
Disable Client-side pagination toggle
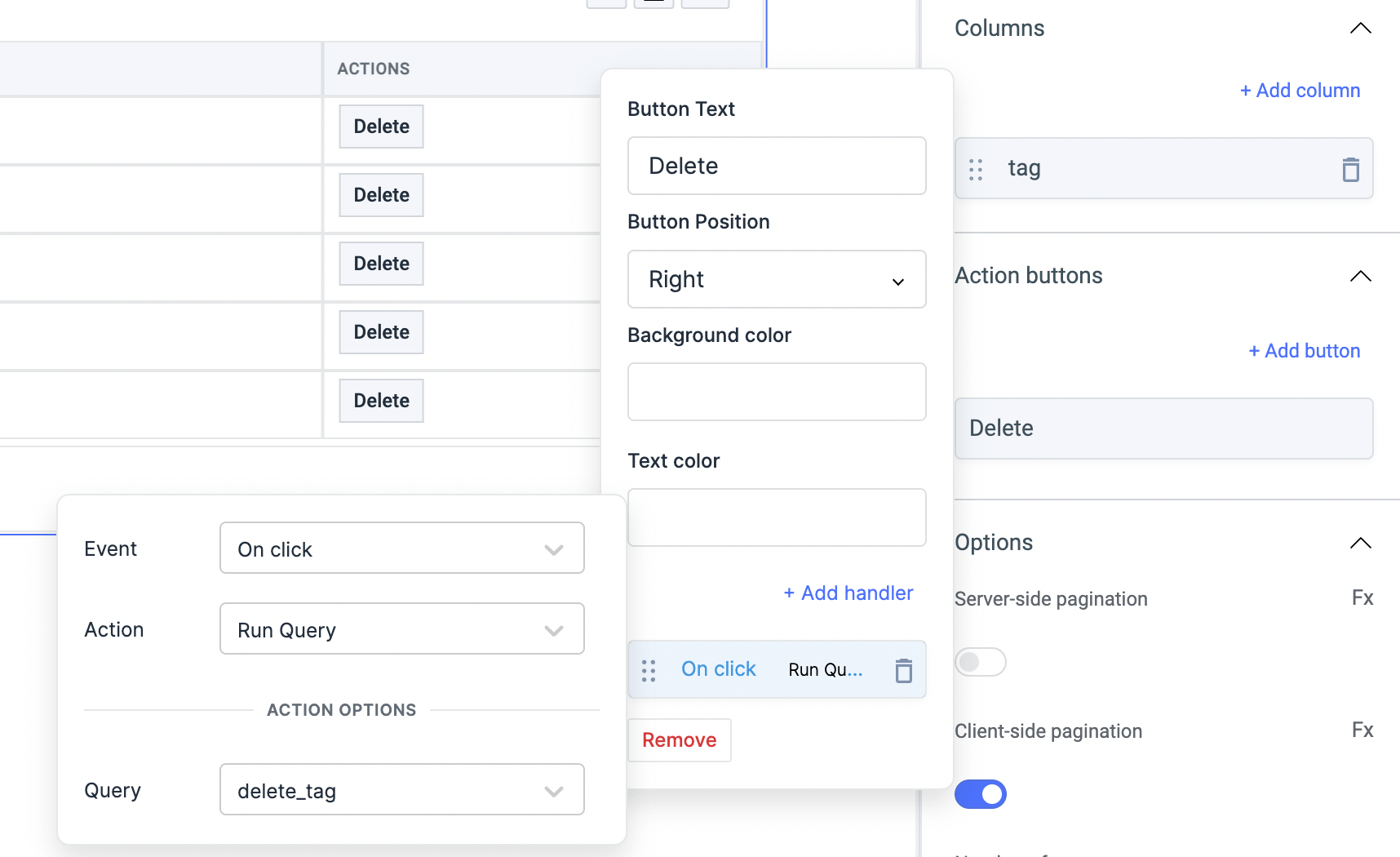click(980, 794)
